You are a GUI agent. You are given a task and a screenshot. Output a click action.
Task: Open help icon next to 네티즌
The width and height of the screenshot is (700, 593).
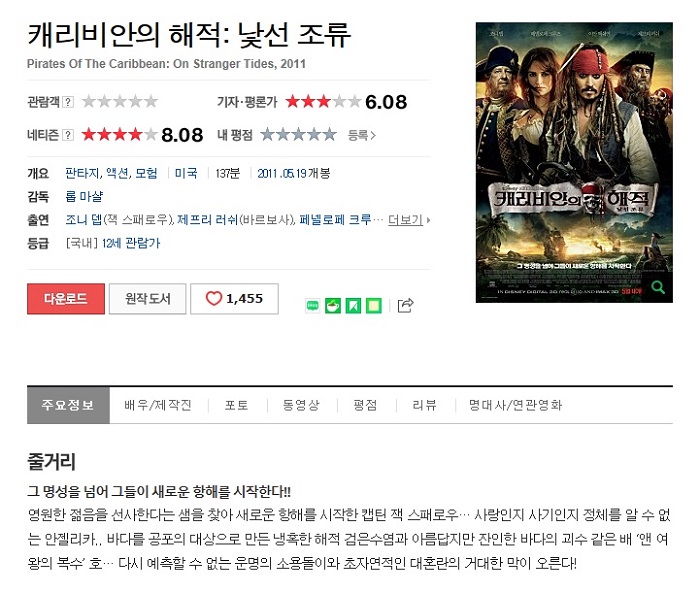(68, 135)
